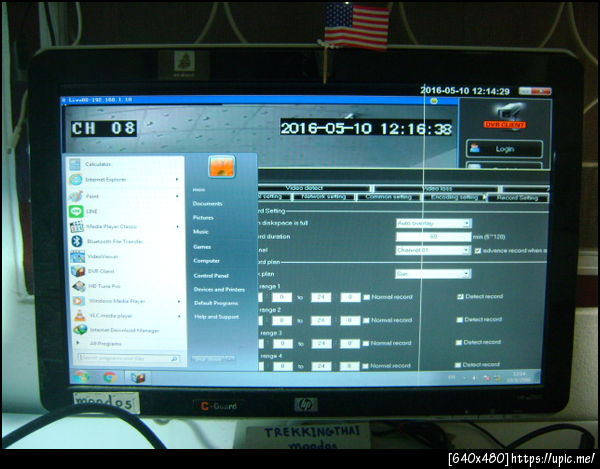Toggle advance record checkbox
600x469 pixels.
478,251
